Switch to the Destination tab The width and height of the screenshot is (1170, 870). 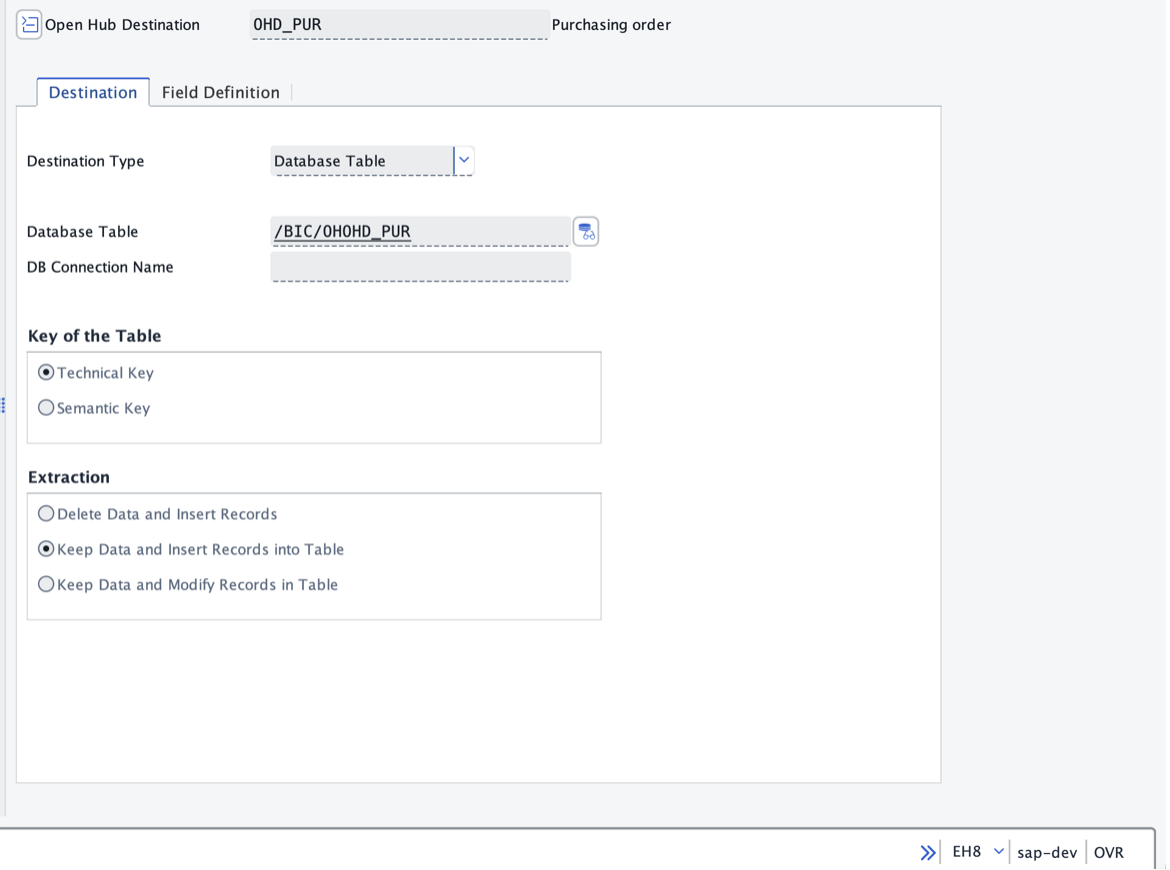tap(93, 93)
